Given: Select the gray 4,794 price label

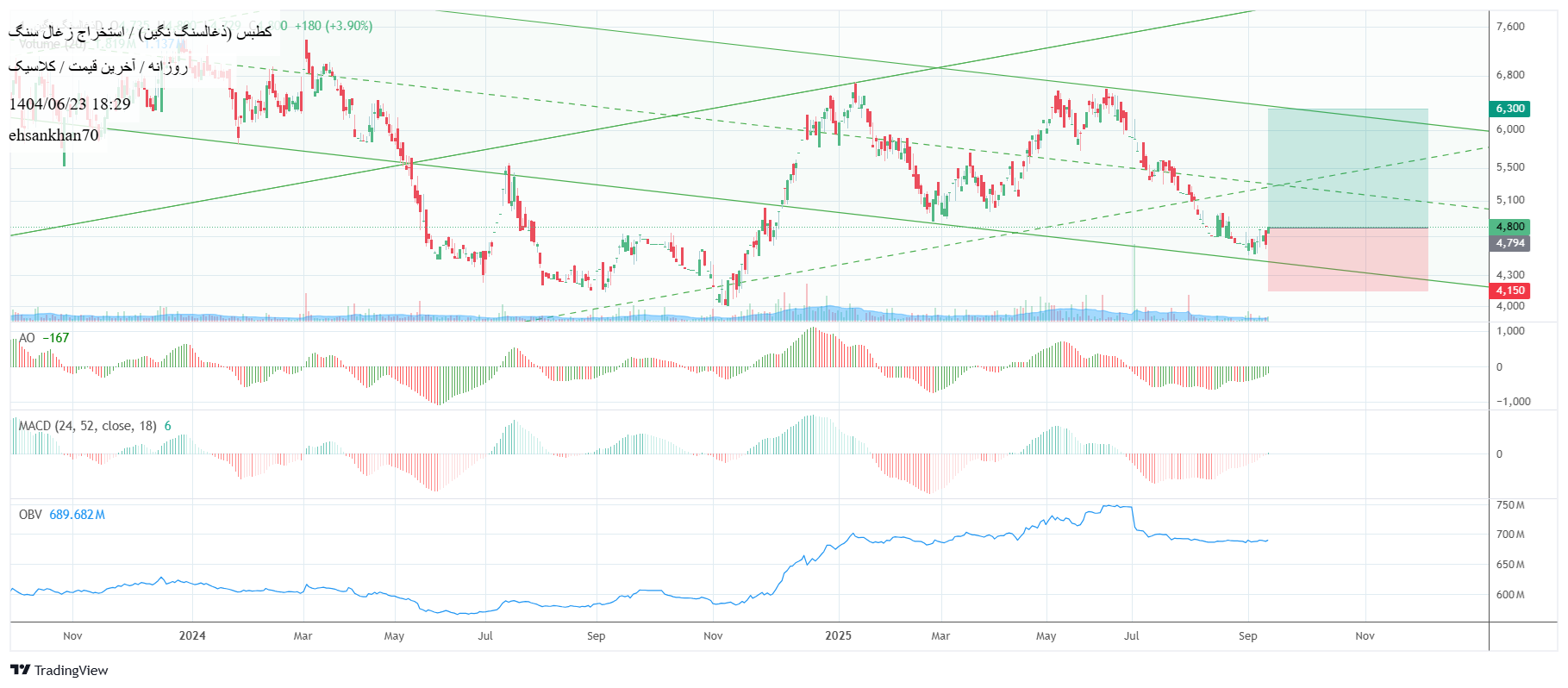Looking at the screenshot, I should [1509, 243].
